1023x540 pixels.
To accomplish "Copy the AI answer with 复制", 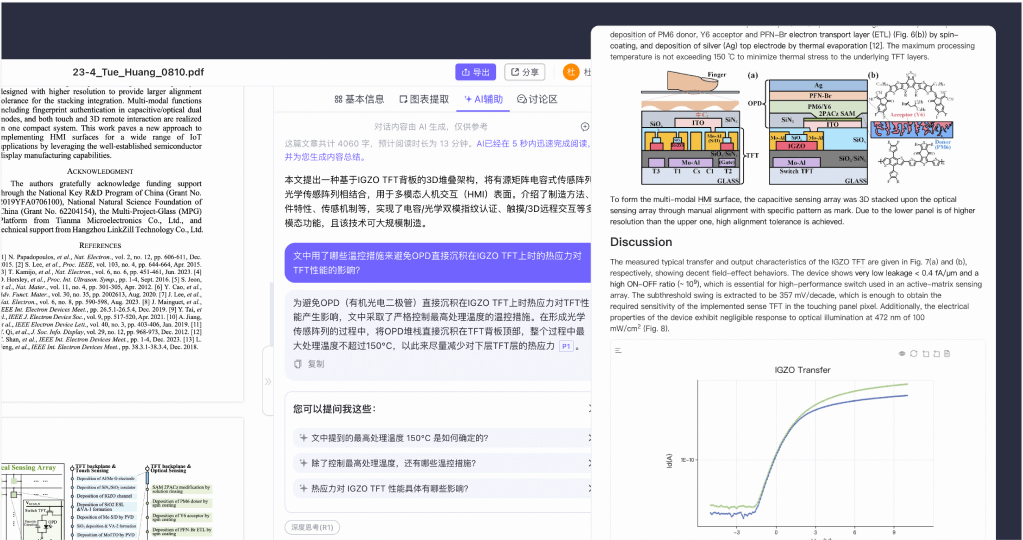I will (x=309, y=364).
